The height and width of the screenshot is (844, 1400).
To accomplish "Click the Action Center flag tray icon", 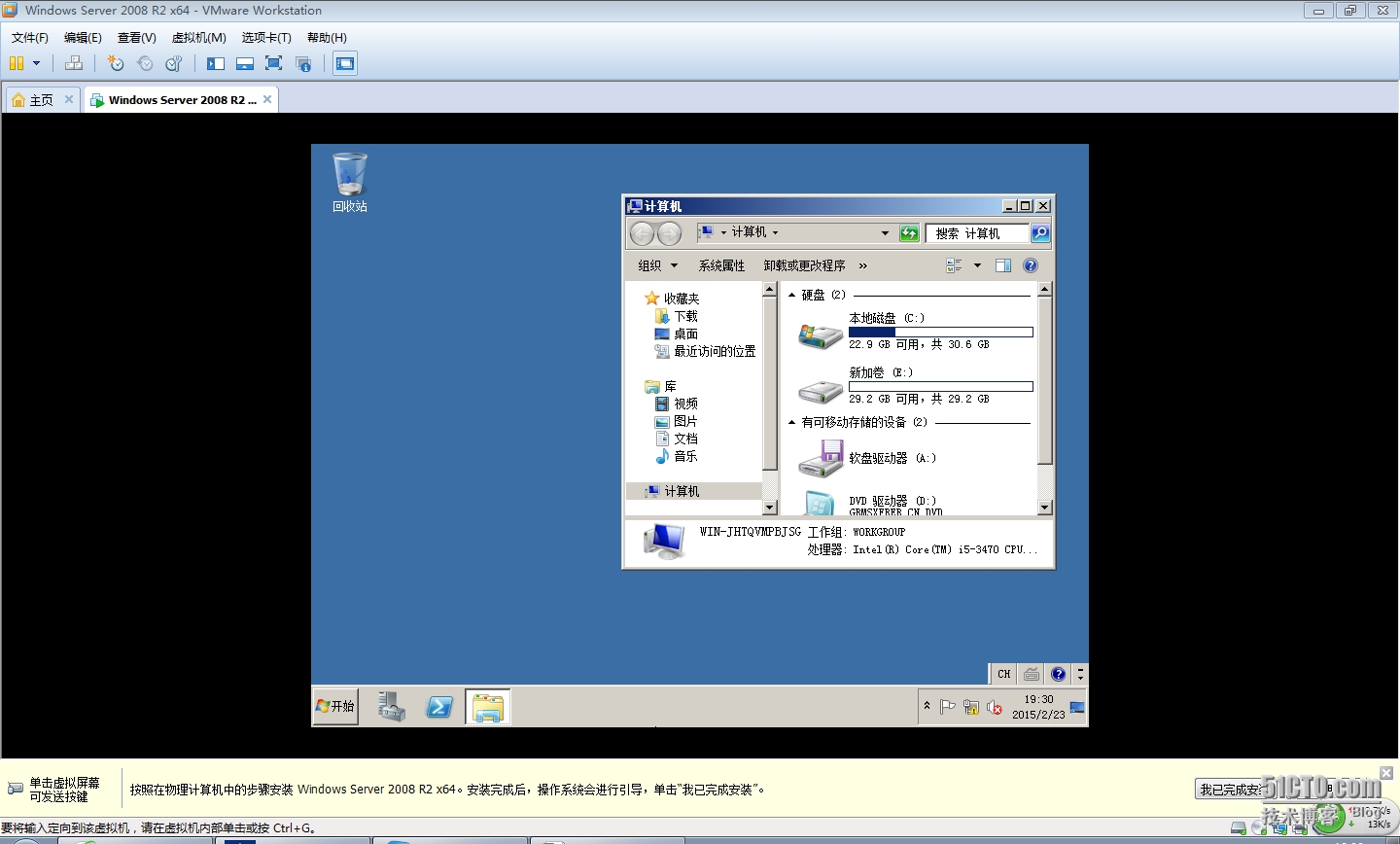I will (x=948, y=707).
